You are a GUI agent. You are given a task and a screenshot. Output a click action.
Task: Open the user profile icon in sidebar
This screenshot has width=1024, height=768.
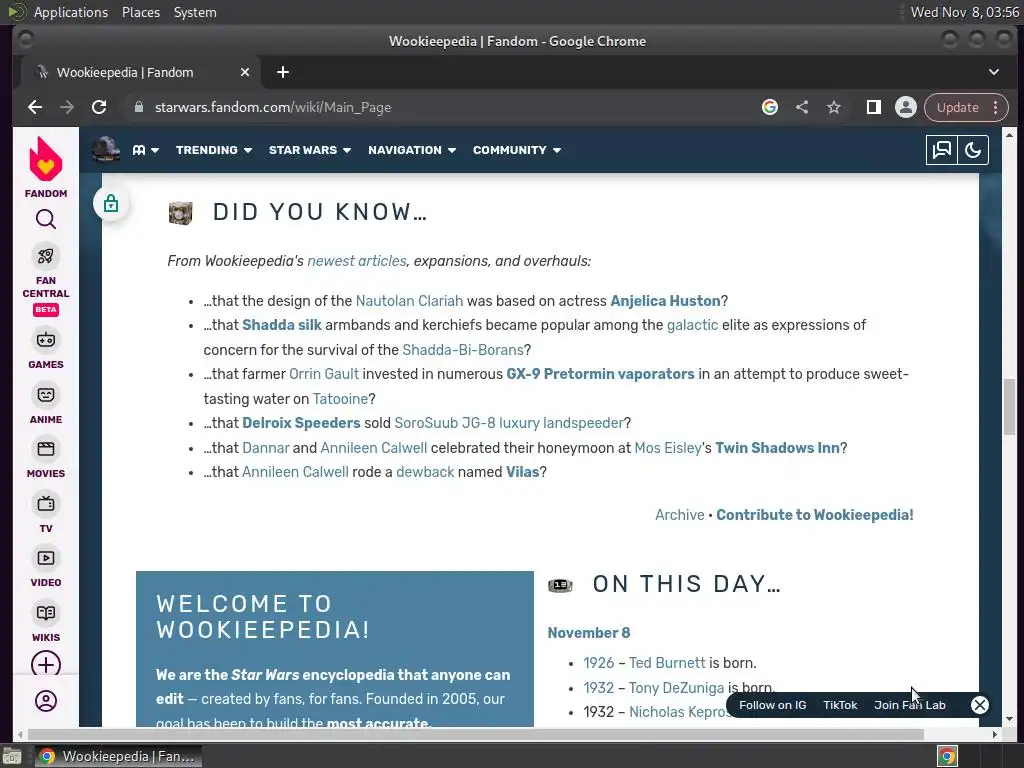(x=46, y=701)
